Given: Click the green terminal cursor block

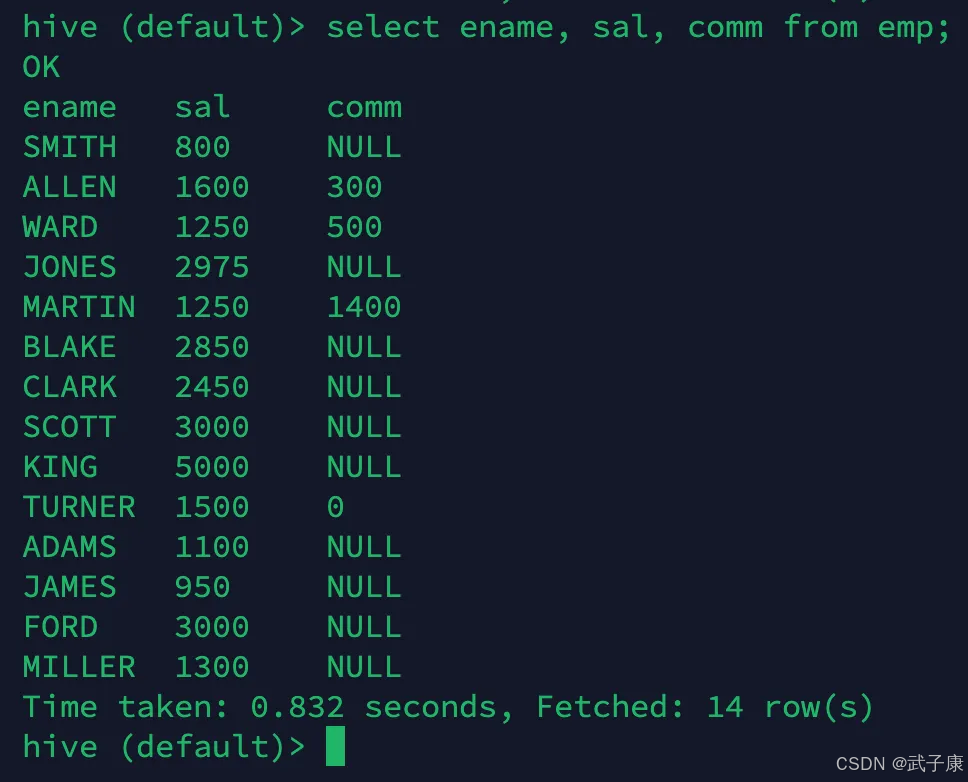Looking at the screenshot, I should 335,746.
